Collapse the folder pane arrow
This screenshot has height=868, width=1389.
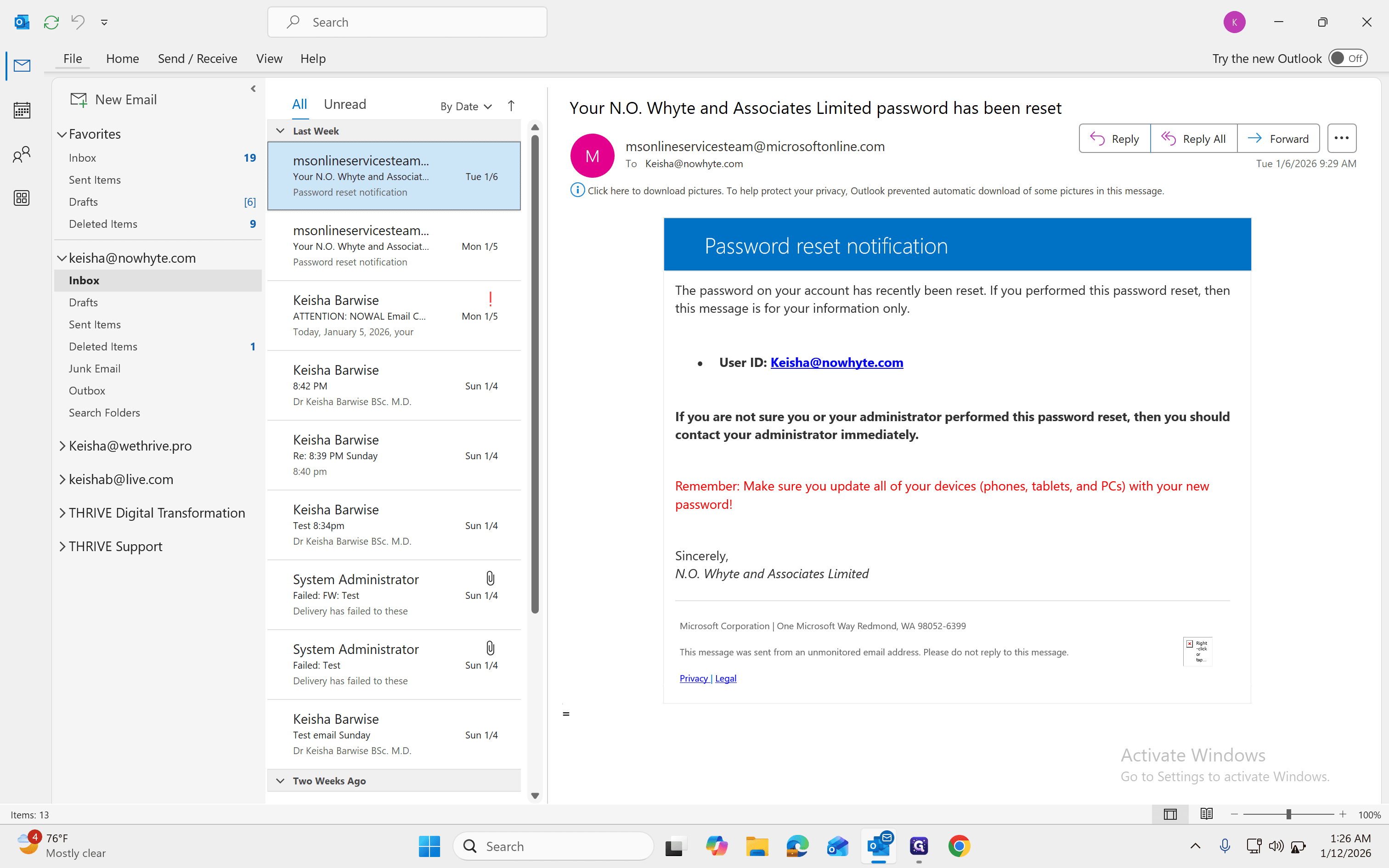253,89
